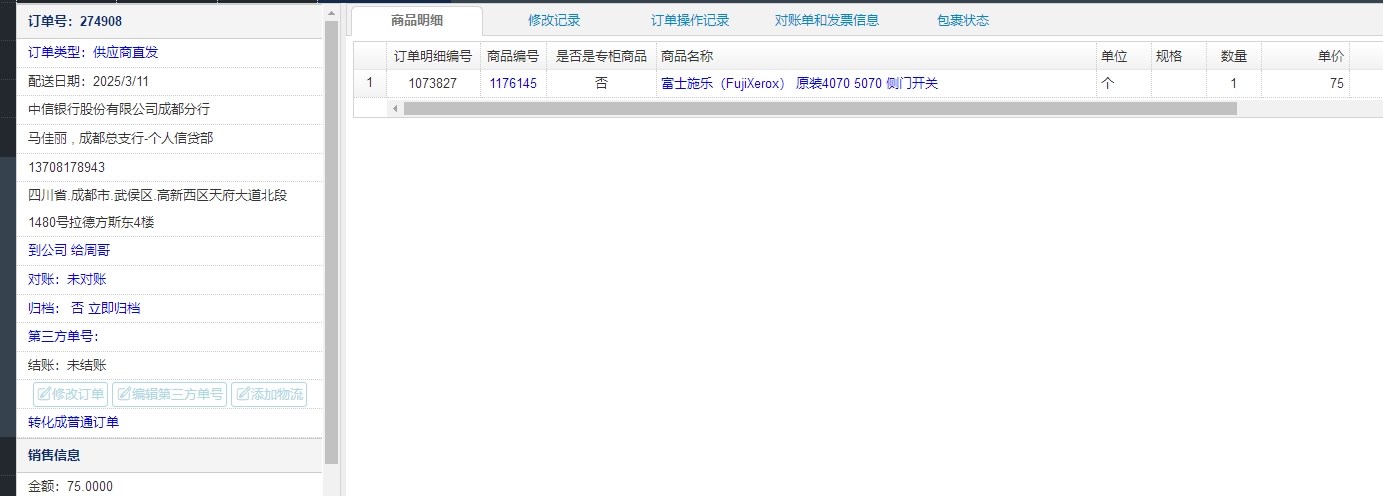Click the 立即归档 link
The image size is (1383, 496).
coord(114,308)
